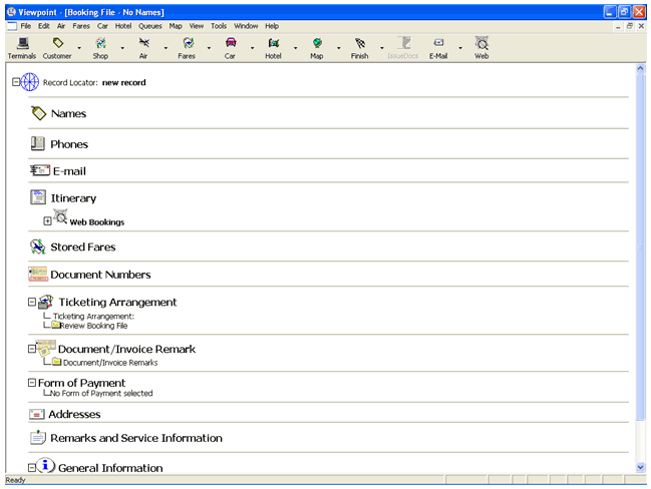Open the Queues menu
This screenshot has height=489, width=651.
[x=150, y=26]
